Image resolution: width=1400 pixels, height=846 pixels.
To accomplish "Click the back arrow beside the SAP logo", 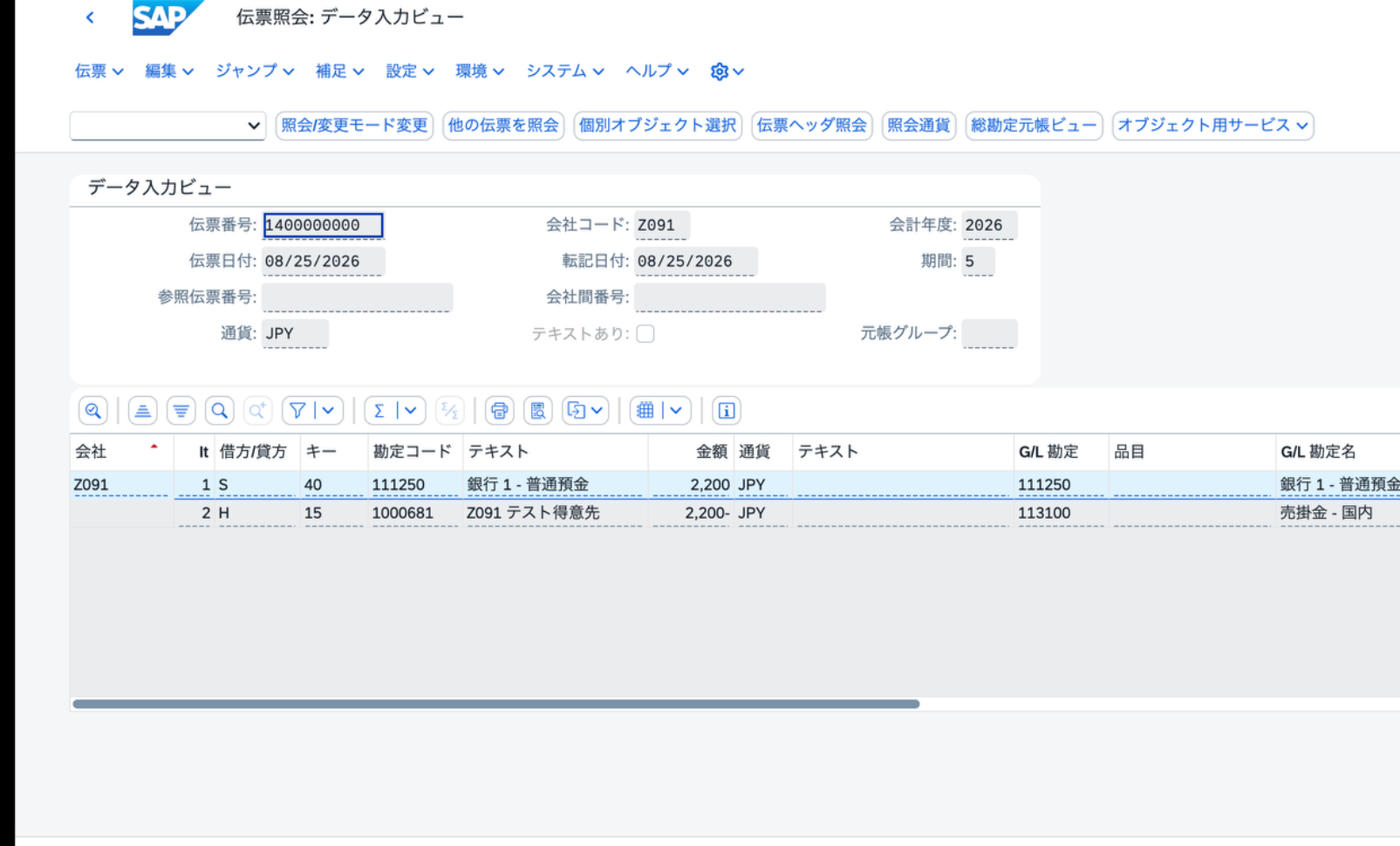I will [90, 17].
